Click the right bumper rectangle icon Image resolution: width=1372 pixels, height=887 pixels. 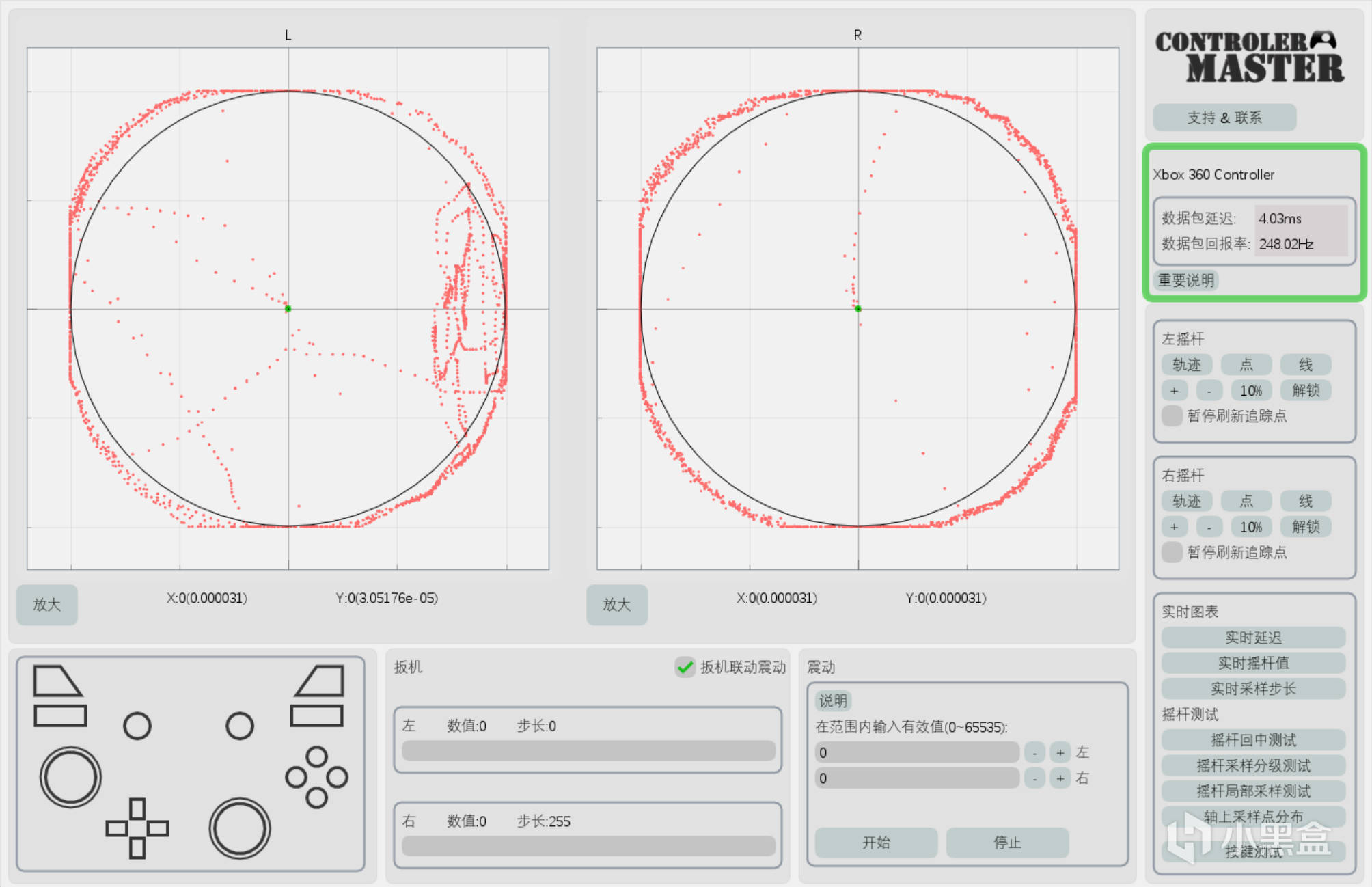316,715
